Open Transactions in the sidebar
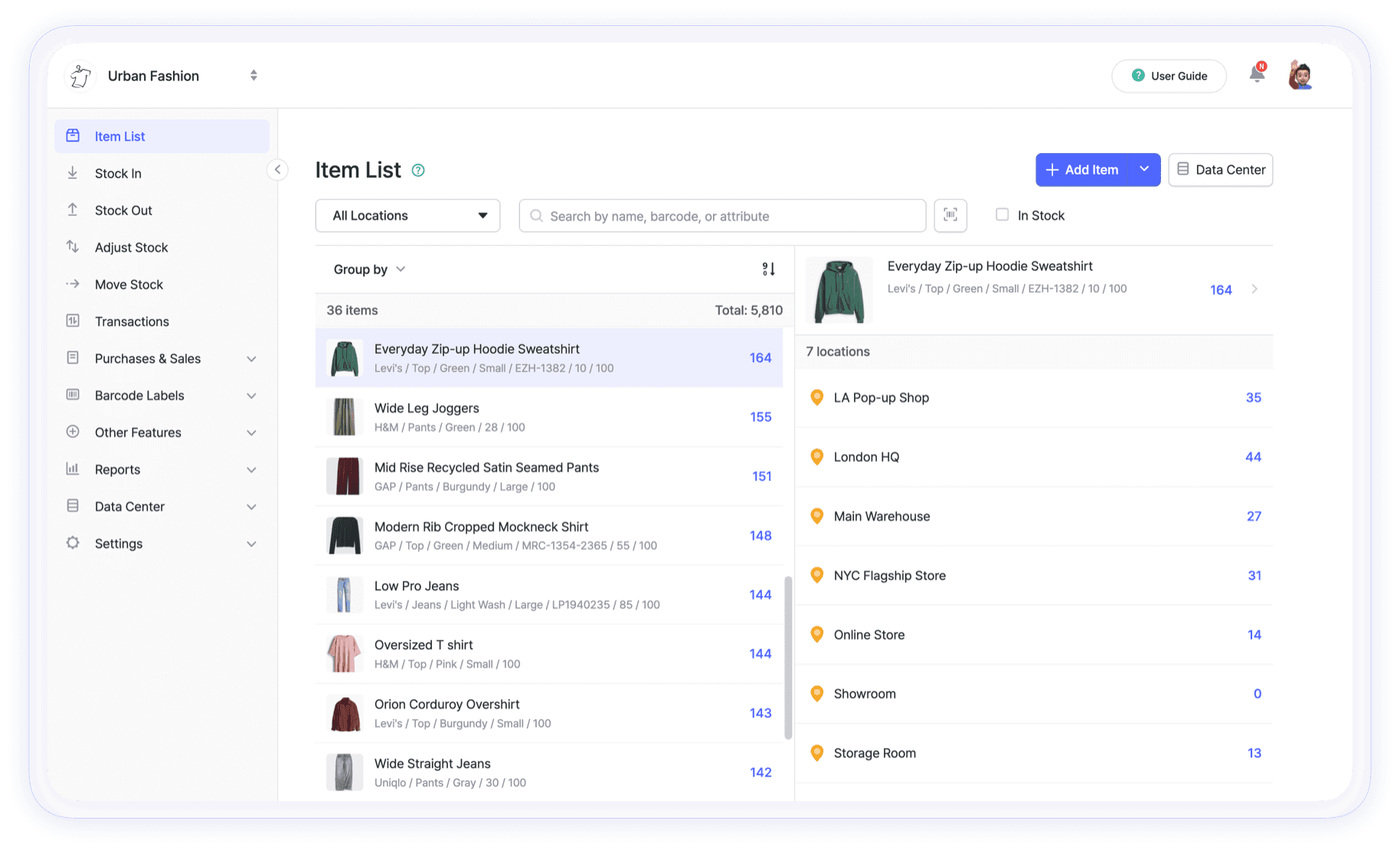This screenshot has height=850, width=1400. coord(132,322)
